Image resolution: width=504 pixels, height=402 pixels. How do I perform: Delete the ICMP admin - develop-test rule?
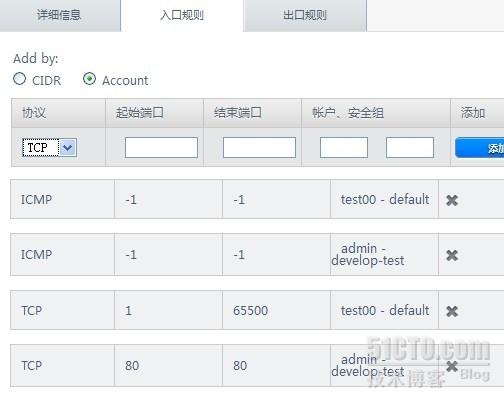pyautogui.click(x=452, y=255)
